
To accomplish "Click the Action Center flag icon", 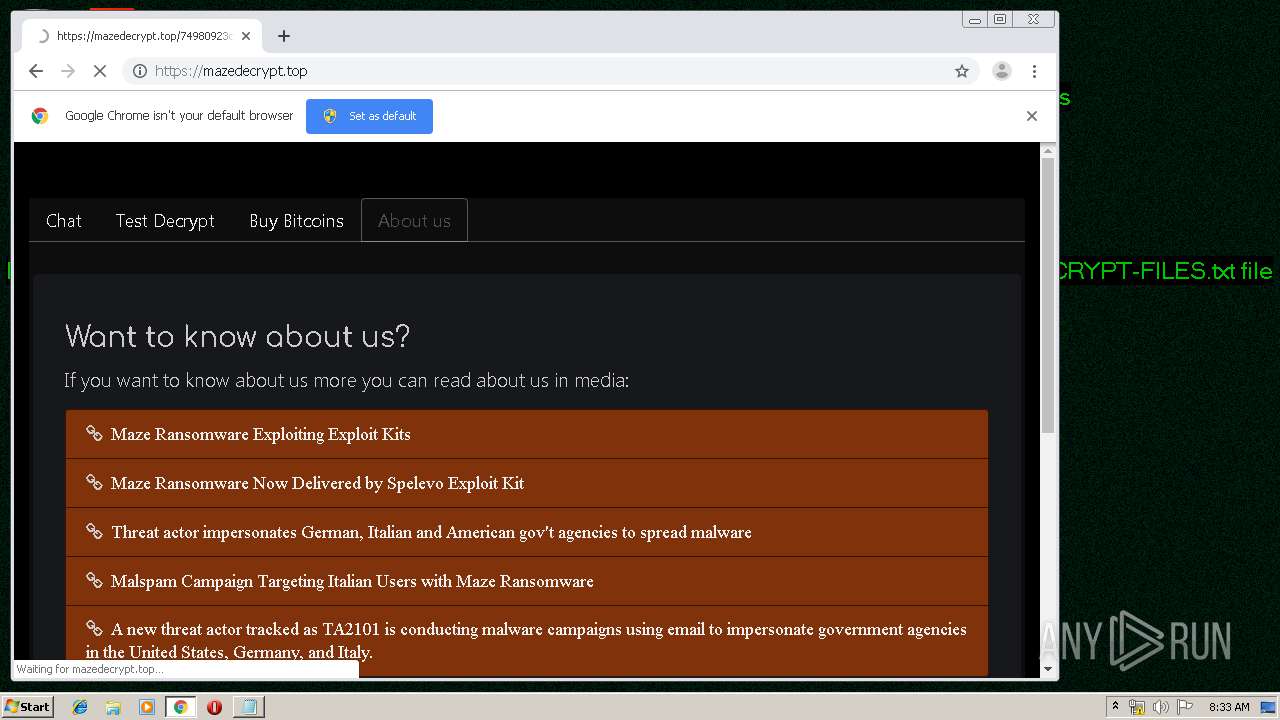I will tap(1185, 707).
